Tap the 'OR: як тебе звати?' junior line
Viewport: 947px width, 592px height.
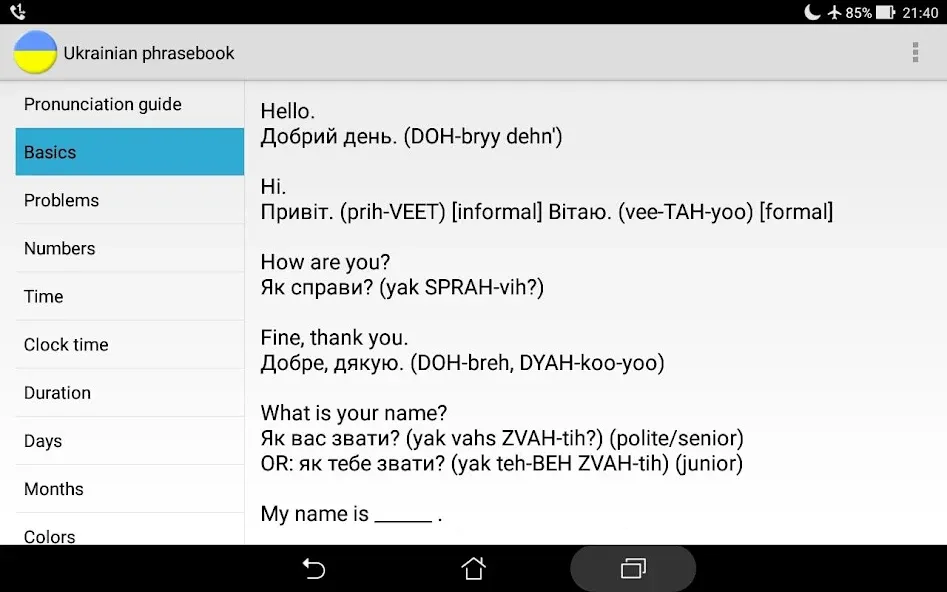[502, 464]
